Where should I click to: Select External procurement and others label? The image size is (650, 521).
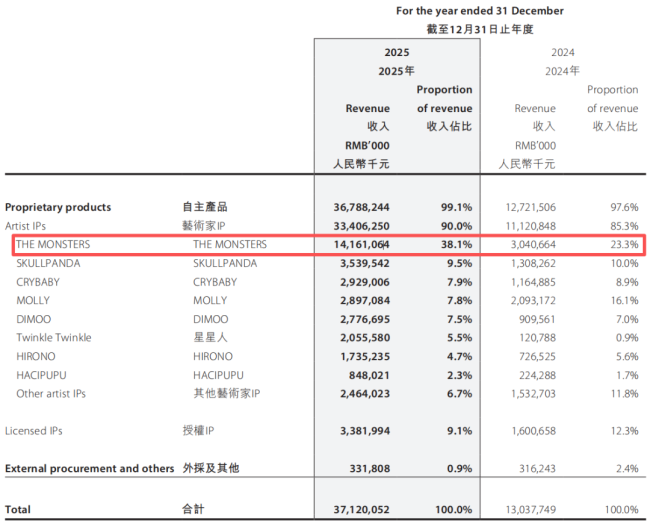click(90, 468)
